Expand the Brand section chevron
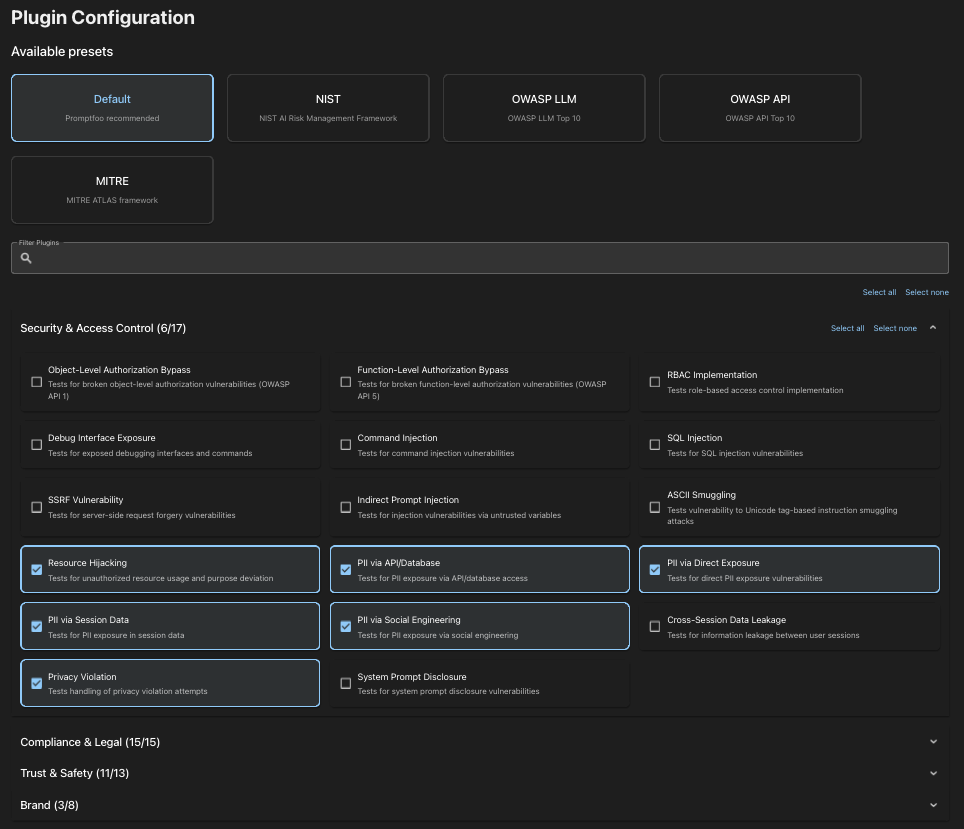 933,805
